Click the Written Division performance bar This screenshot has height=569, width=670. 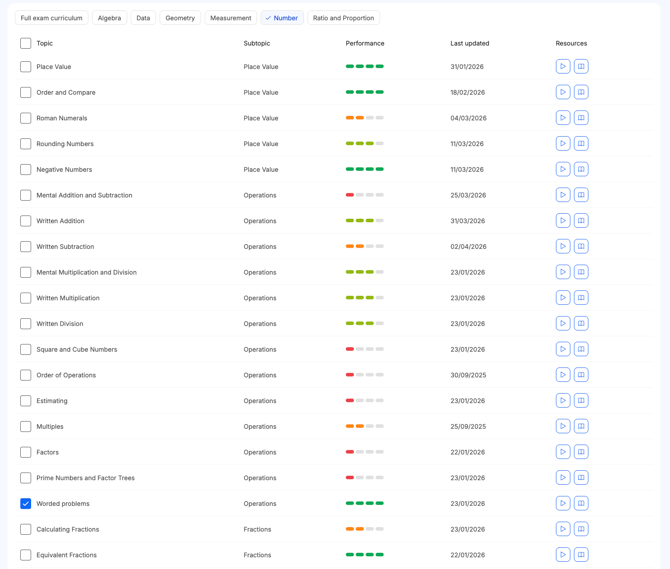coord(364,323)
